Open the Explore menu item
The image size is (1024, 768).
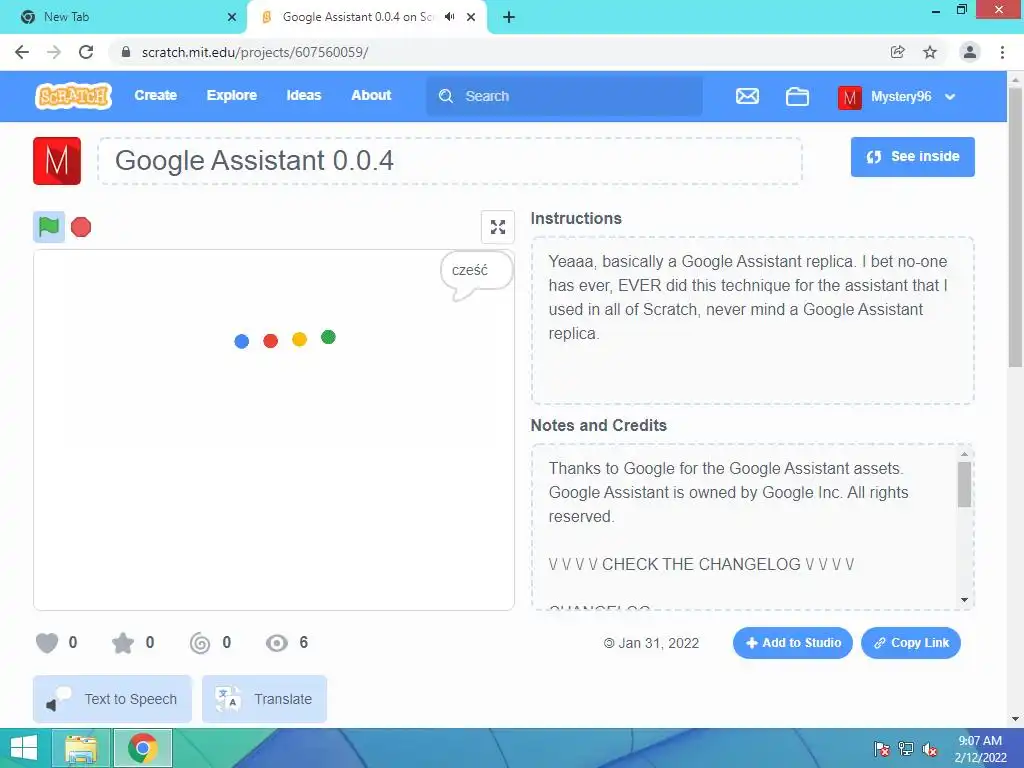[x=232, y=95]
